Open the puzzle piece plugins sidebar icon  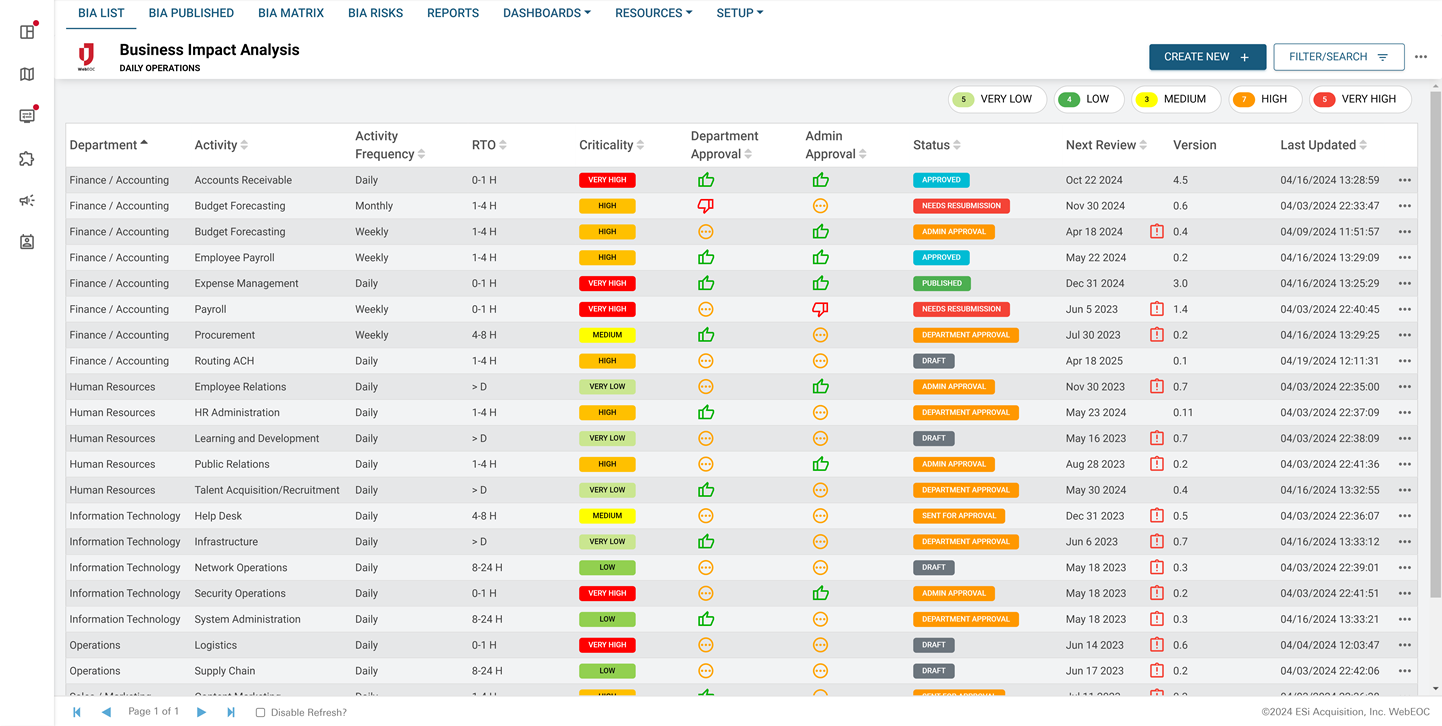27,158
